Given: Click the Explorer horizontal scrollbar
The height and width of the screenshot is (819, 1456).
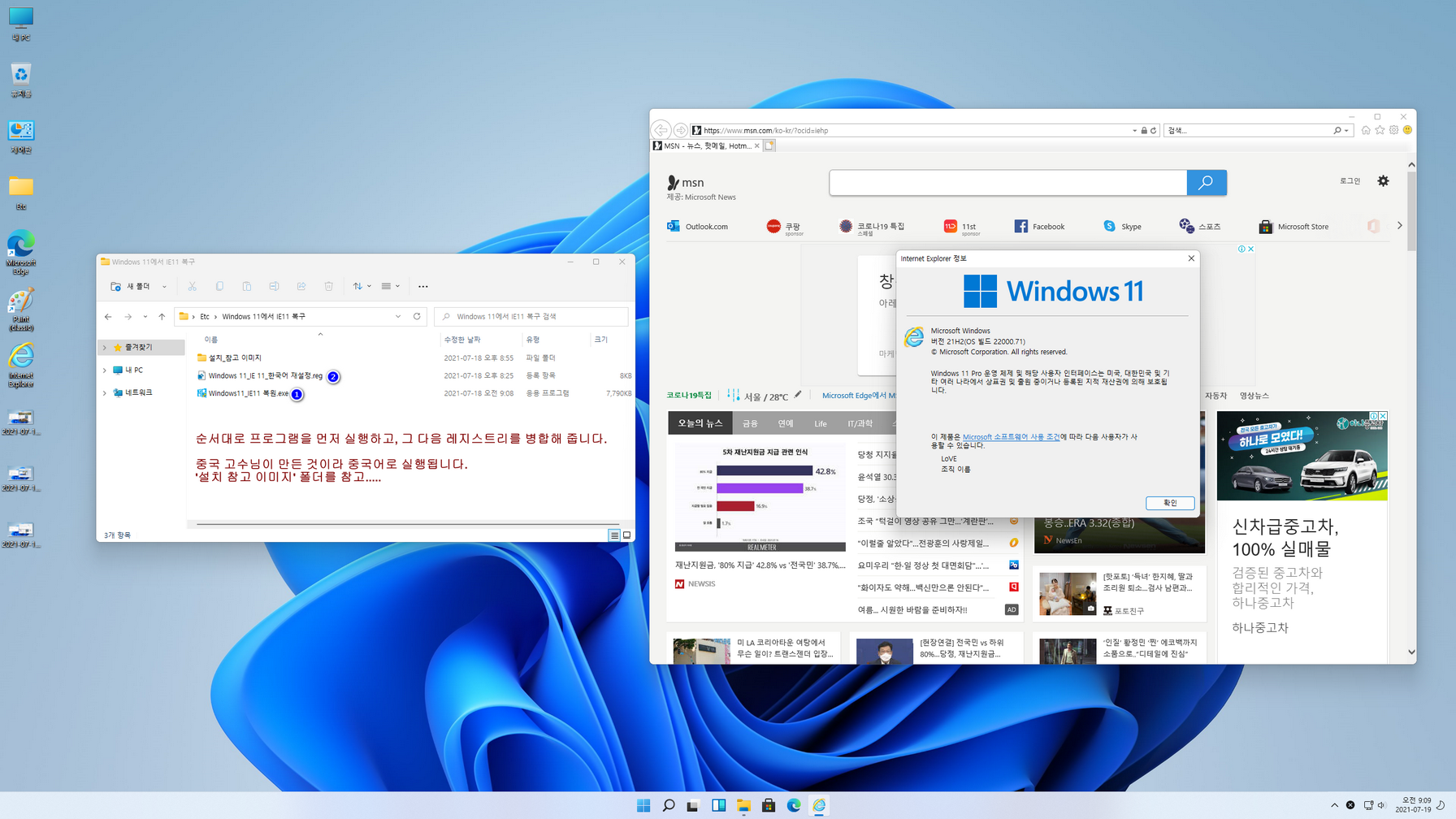Looking at the screenshot, I should [x=407, y=525].
